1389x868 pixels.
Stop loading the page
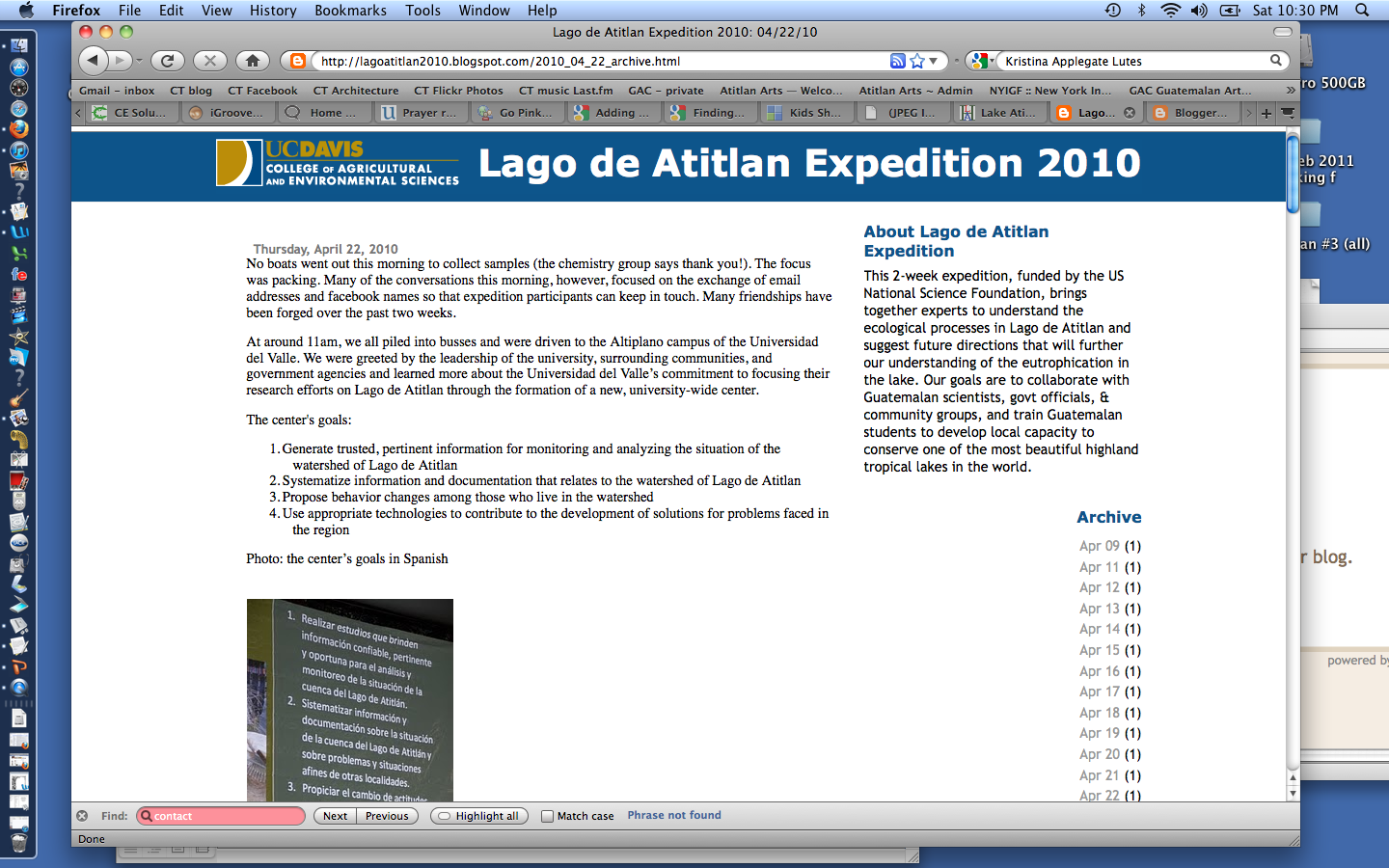pos(209,60)
